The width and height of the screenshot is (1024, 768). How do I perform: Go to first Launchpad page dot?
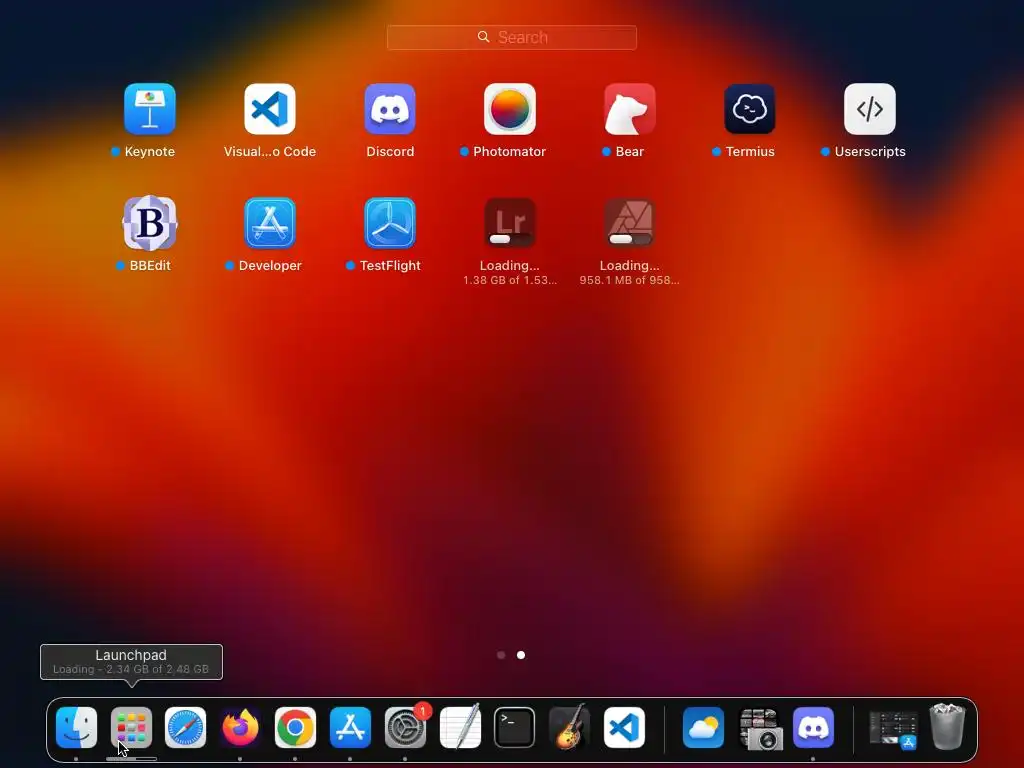501,655
